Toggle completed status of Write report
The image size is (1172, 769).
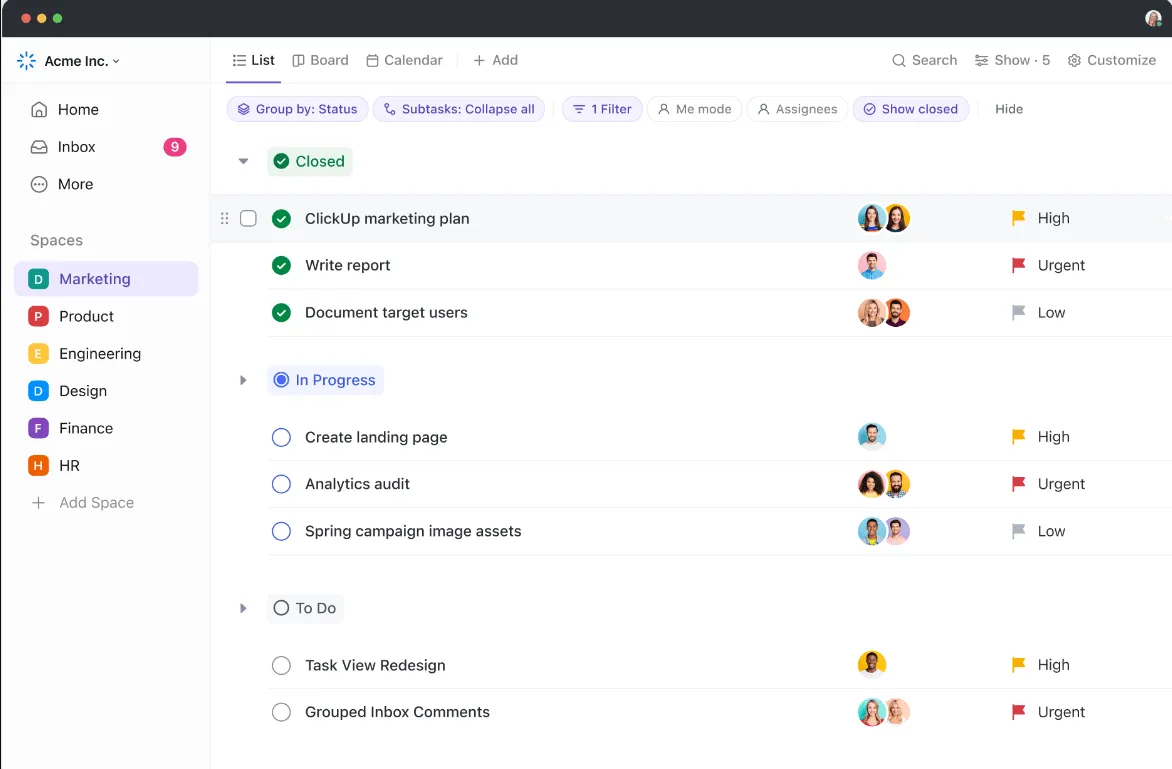pos(281,265)
